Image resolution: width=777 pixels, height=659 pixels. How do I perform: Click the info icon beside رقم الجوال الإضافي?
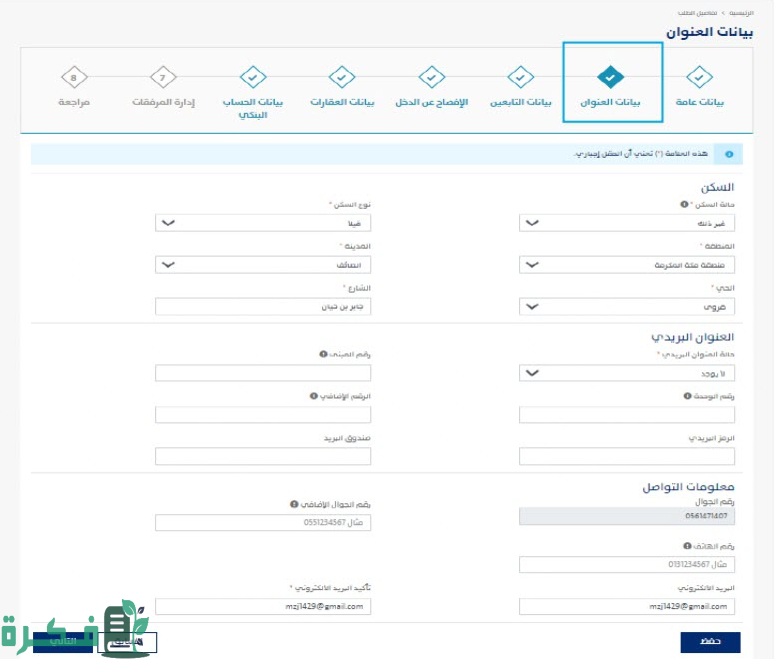point(294,504)
